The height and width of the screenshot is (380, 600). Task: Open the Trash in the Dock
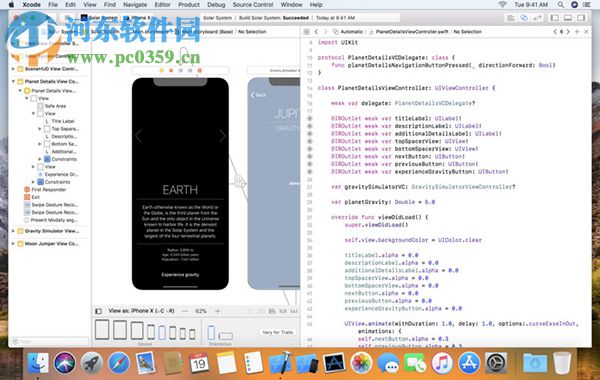point(562,362)
